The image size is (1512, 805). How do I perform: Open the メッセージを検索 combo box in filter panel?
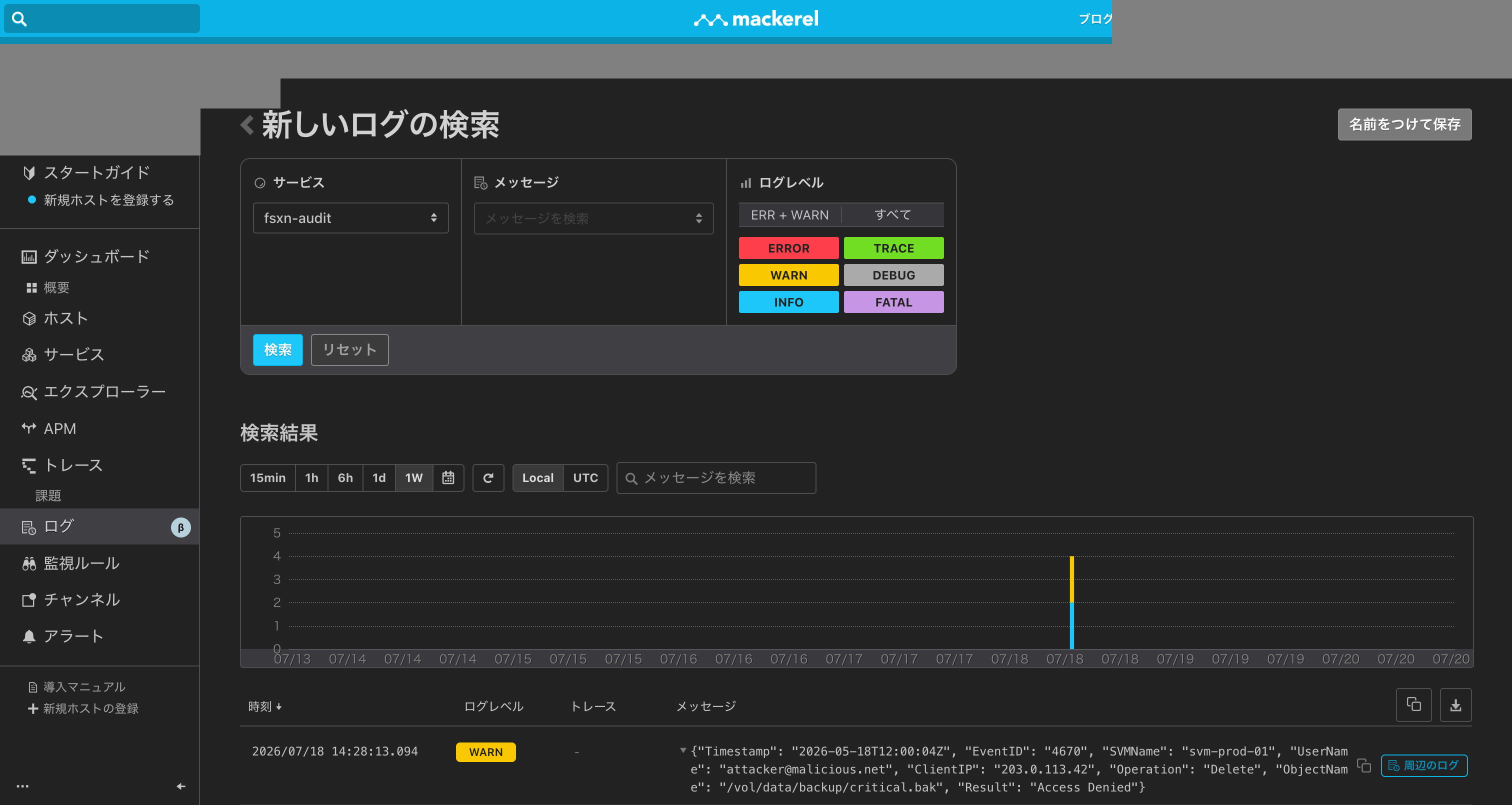[593, 218]
